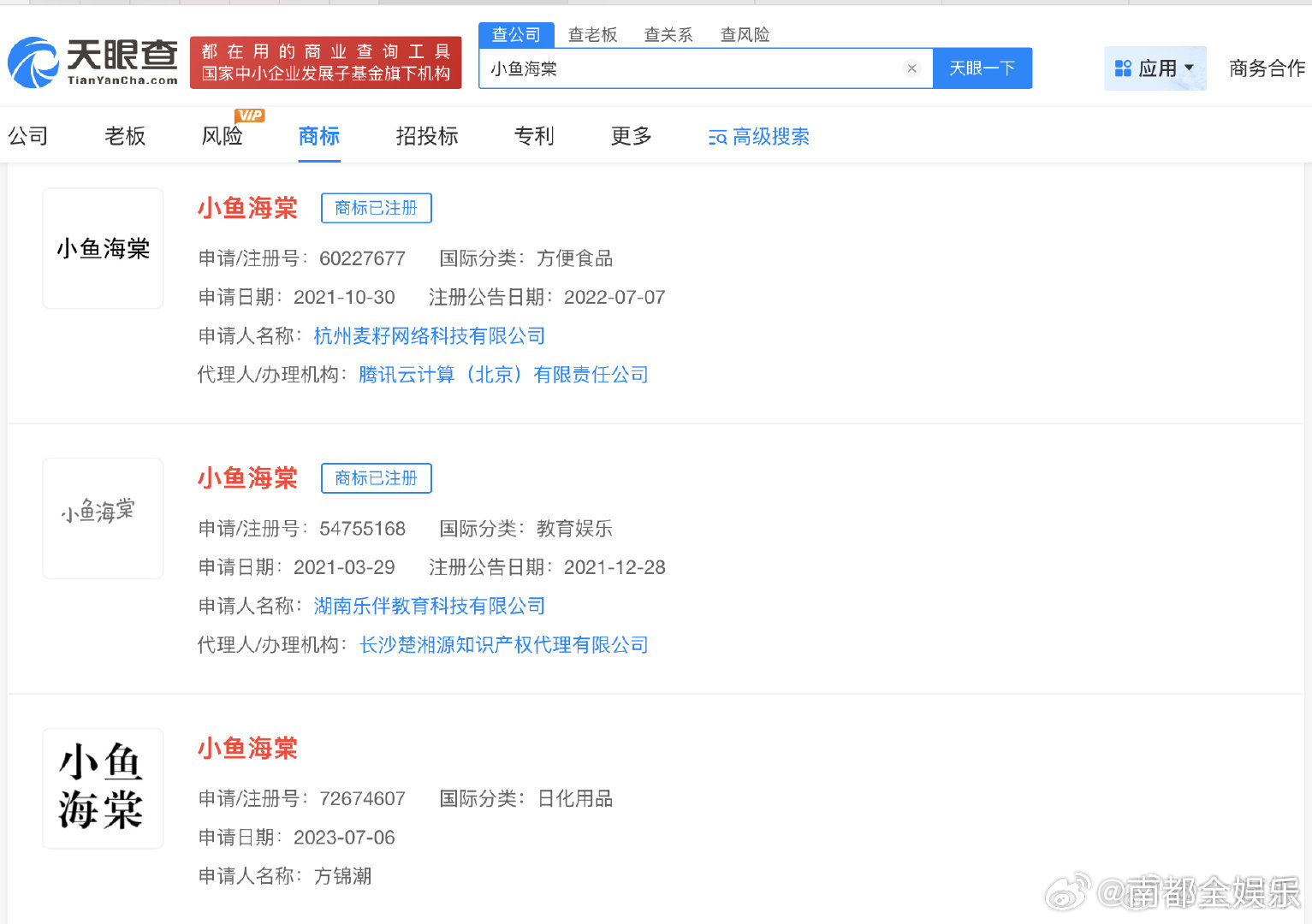This screenshot has height=924, width=1312.
Task: Open the 应用 dropdown menu
Action: [1155, 68]
